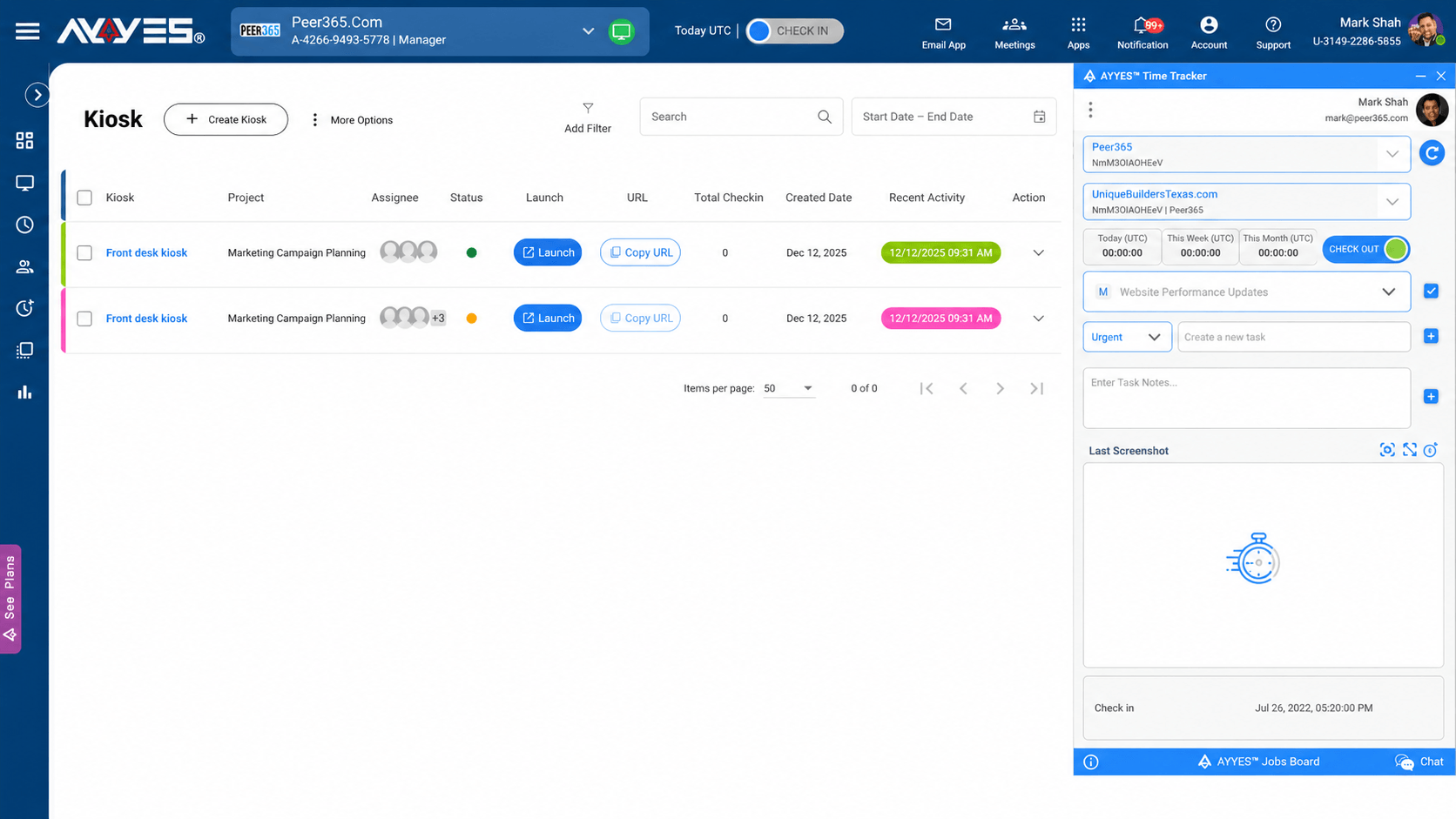Go to the last page arrow

(1036, 388)
